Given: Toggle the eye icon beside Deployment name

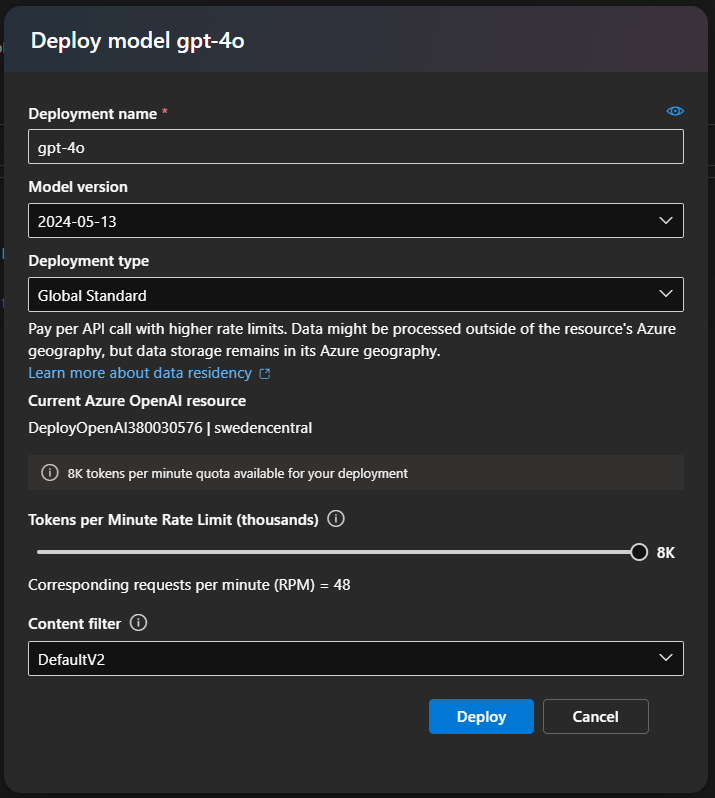Looking at the screenshot, I should [675, 111].
